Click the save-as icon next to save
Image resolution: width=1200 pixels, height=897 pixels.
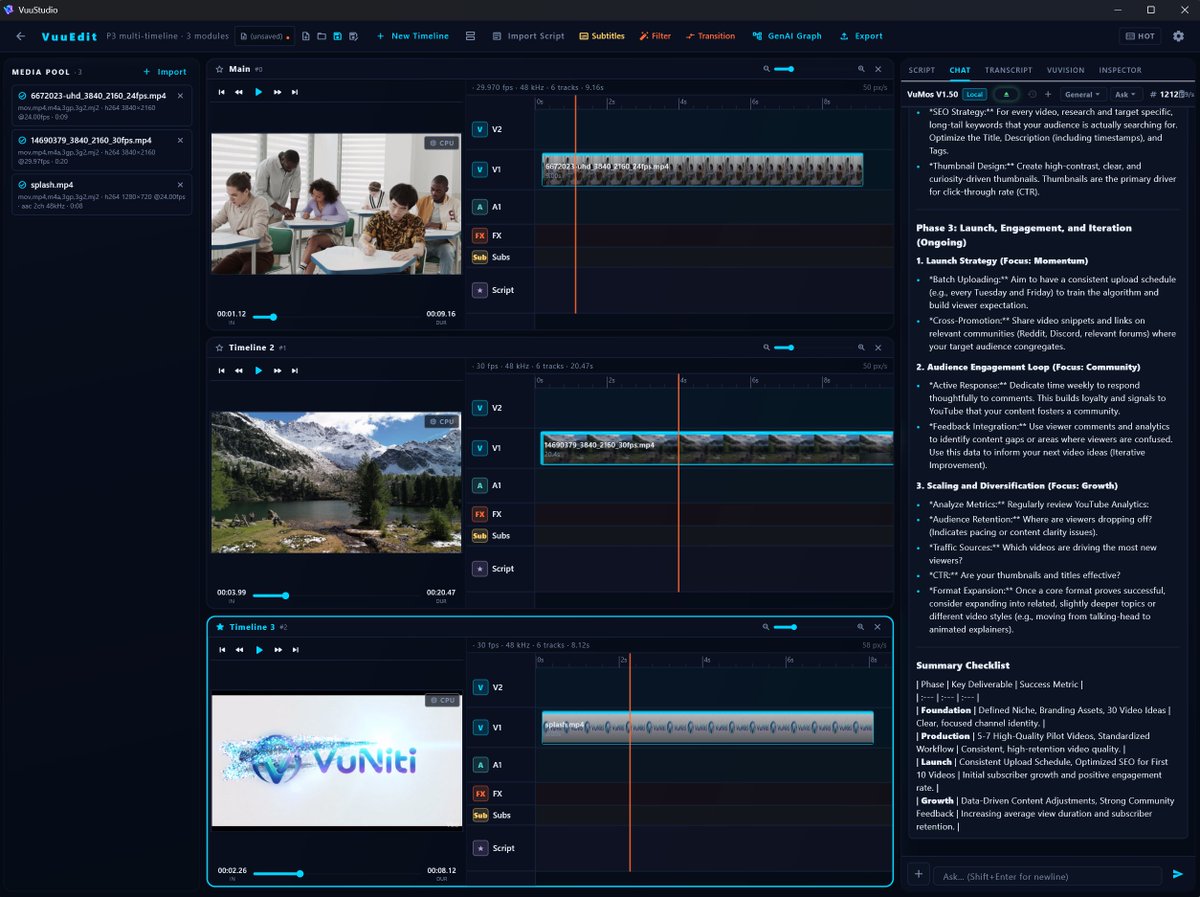click(354, 36)
